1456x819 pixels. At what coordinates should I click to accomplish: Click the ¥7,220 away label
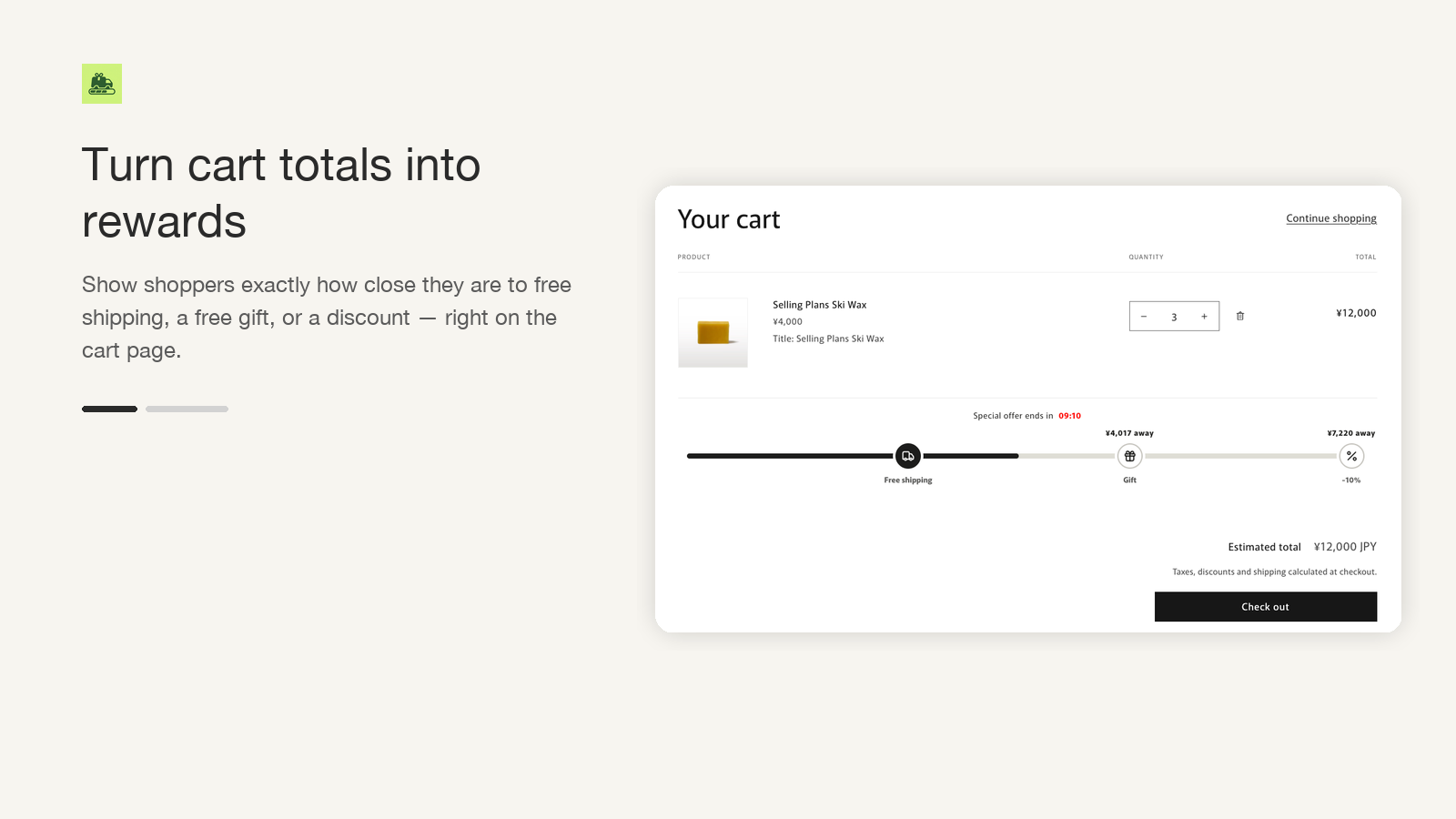pyautogui.click(x=1351, y=433)
